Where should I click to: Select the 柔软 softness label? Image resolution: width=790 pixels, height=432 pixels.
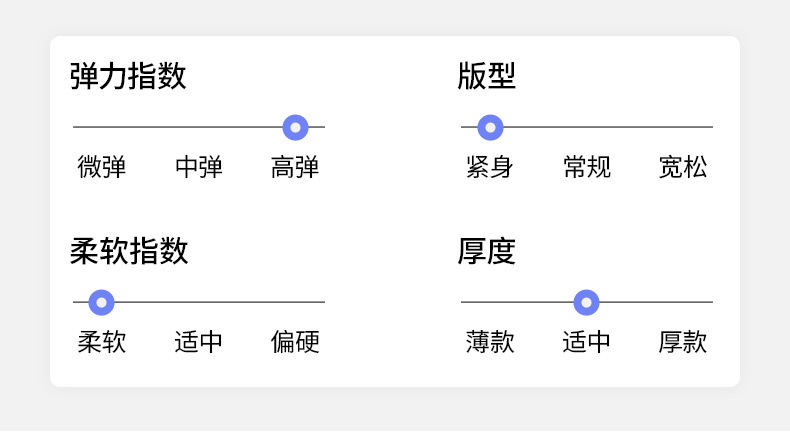[x=102, y=342]
